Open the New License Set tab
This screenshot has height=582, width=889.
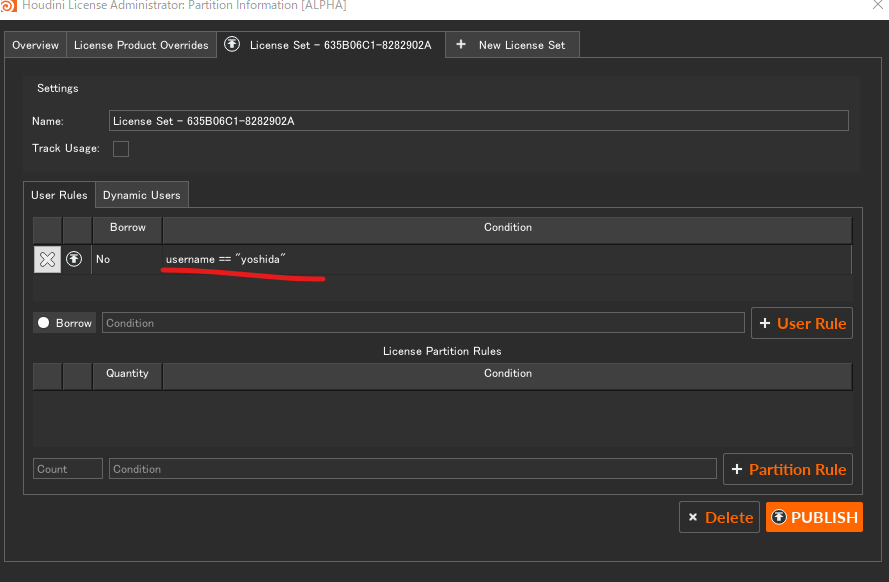coord(512,45)
